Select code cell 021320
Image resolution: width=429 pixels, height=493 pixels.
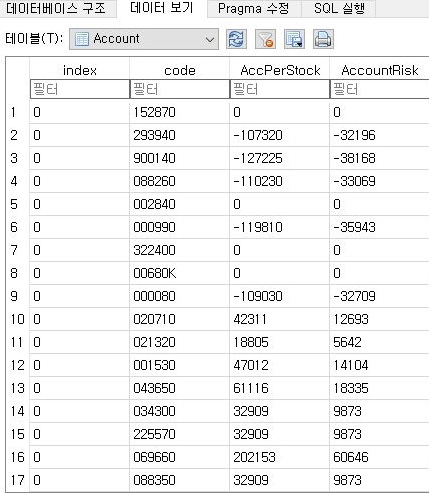point(179,342)
